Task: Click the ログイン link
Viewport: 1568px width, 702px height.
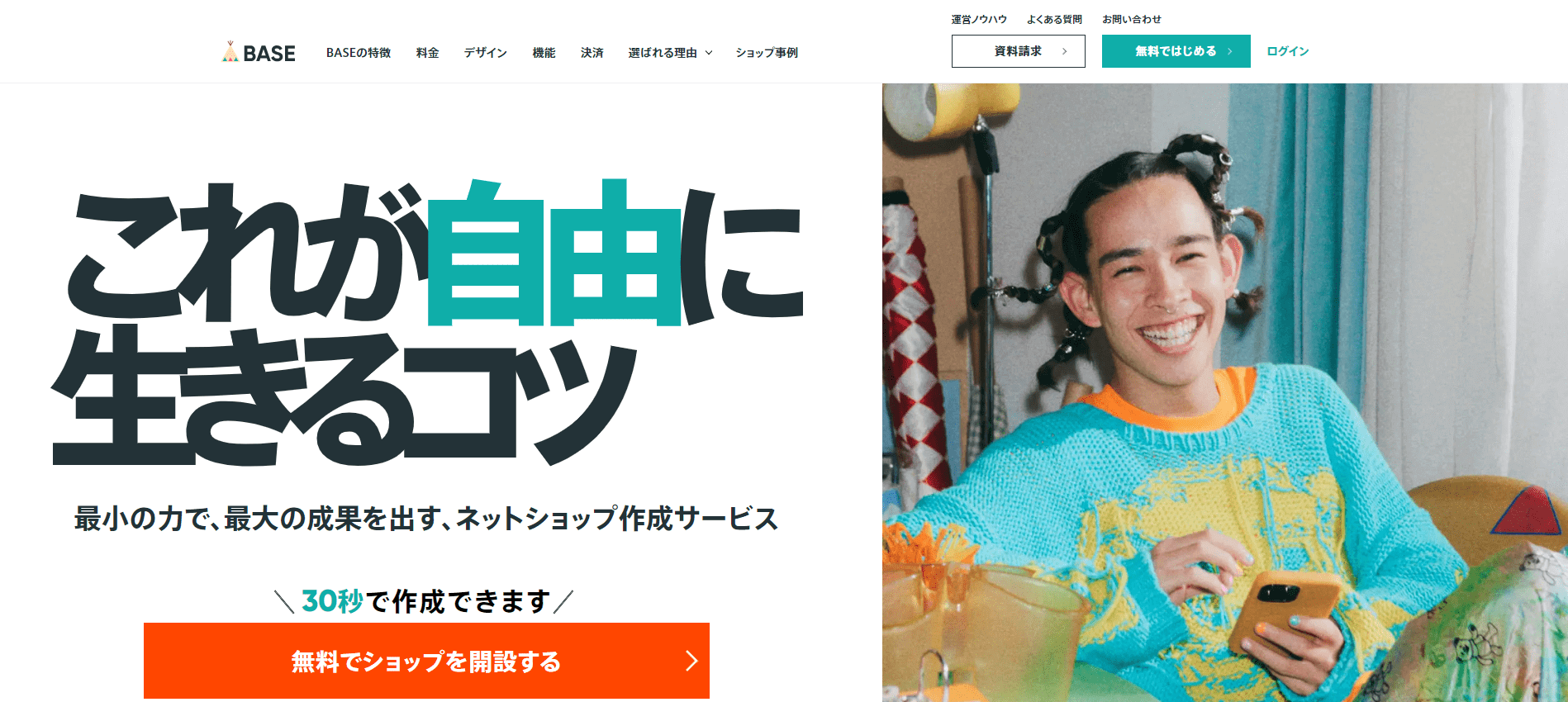Action: click(1288, 51)
